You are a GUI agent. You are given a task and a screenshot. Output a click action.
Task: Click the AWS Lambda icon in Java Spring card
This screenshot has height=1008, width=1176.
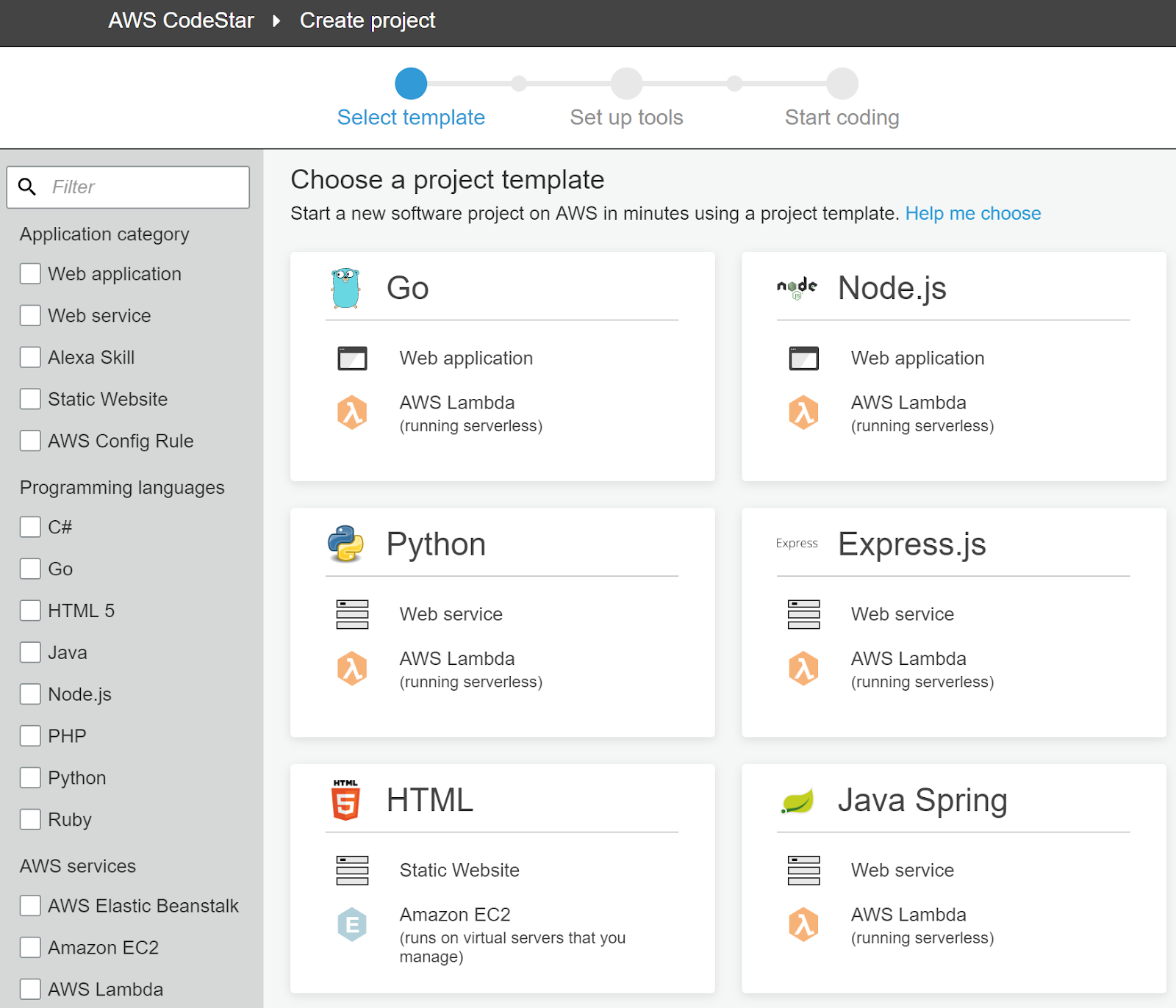click(x=803, y=924)
